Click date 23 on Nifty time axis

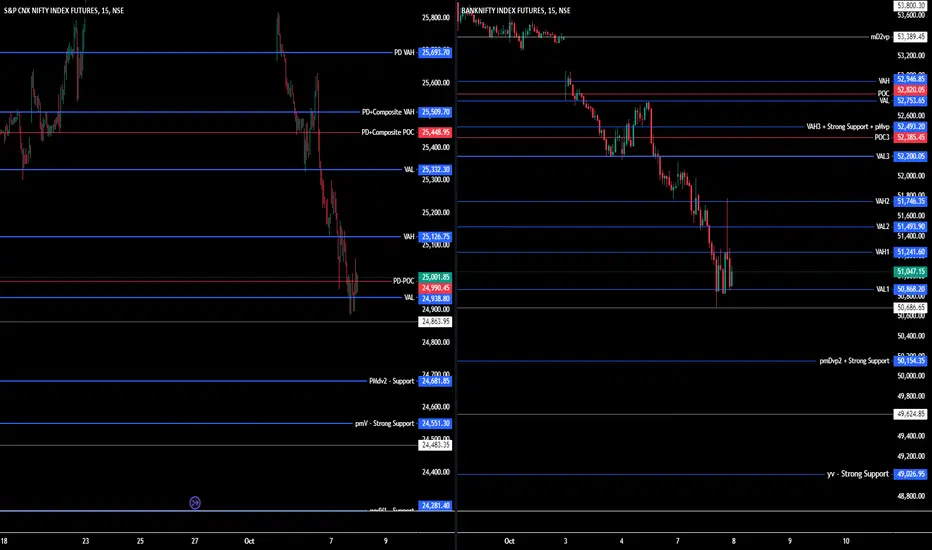[x=86, y=541]
